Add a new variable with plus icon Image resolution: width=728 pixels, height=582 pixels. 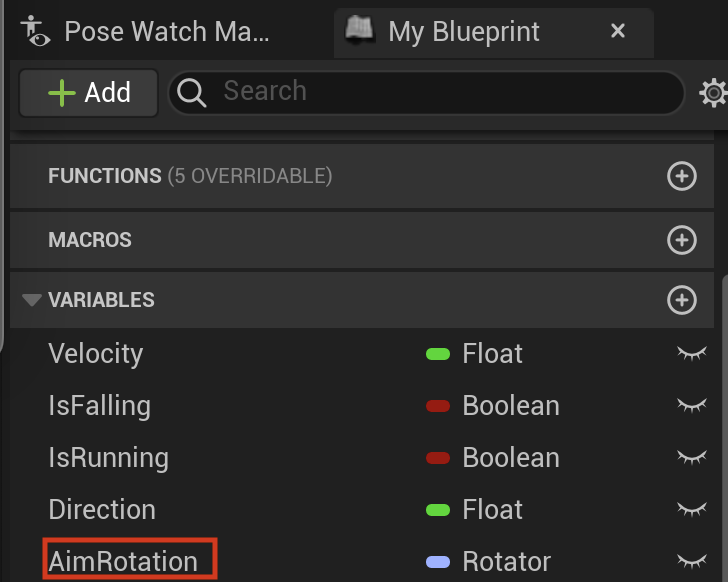[x=682, y=300]
